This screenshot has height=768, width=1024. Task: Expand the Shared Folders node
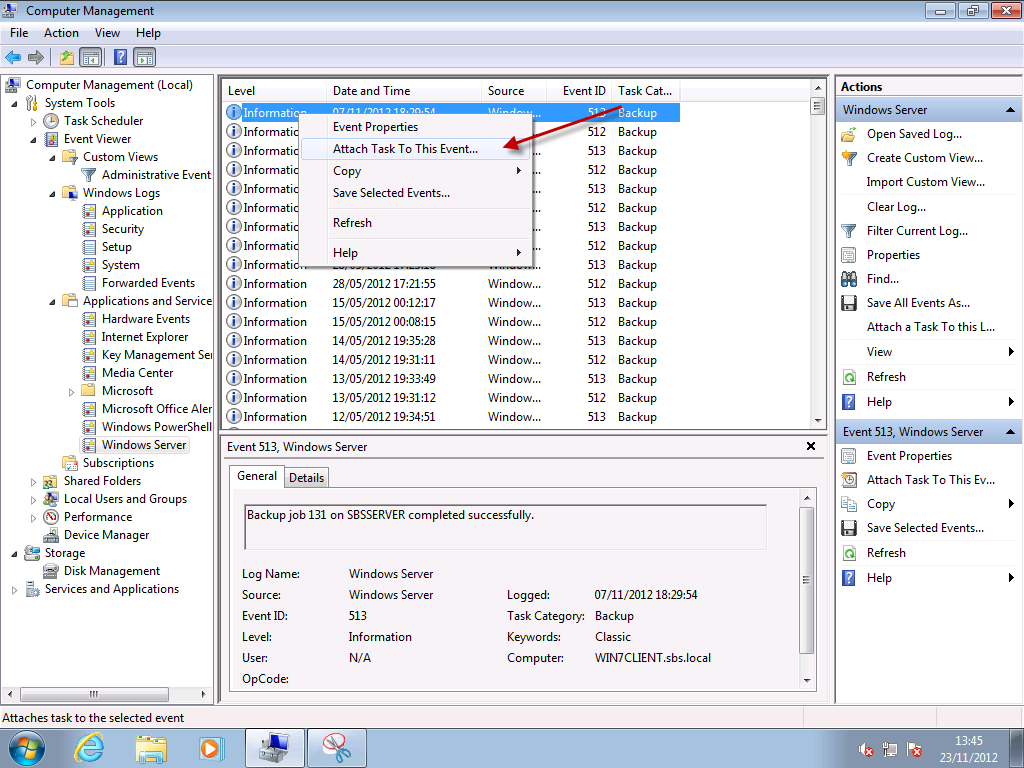click(x=34, y=482)
